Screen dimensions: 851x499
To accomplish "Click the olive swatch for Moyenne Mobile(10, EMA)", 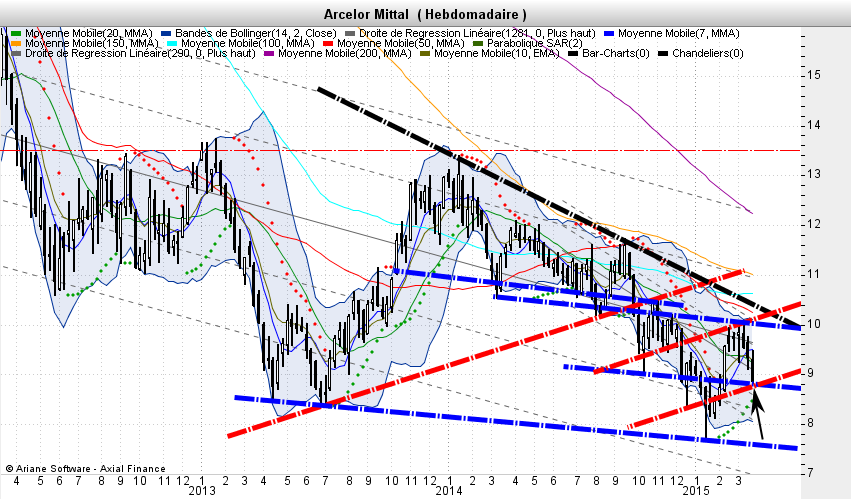I will coord(424,54).
